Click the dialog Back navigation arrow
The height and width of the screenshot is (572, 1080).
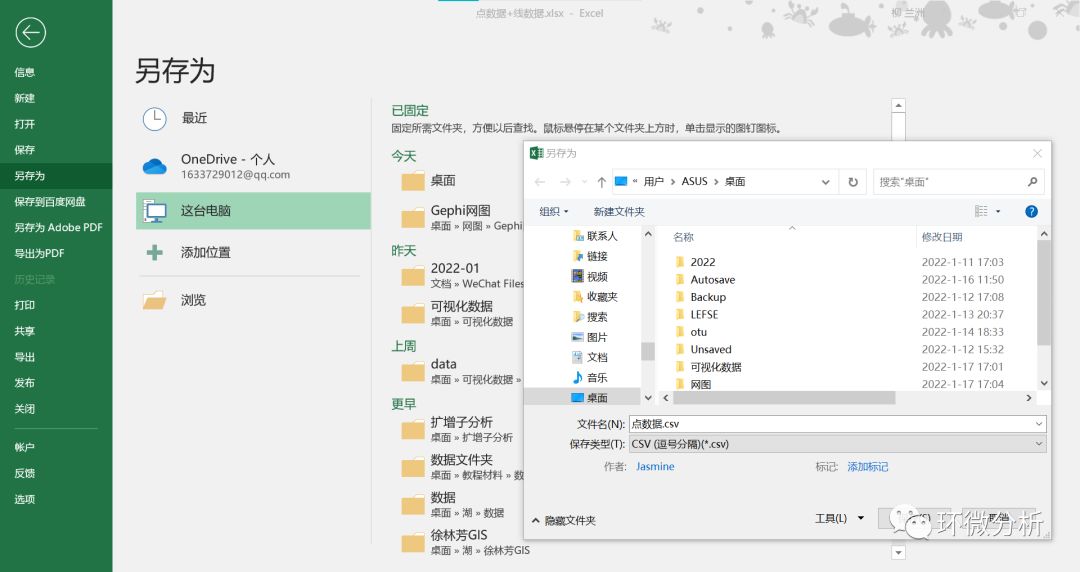[540, 182]
